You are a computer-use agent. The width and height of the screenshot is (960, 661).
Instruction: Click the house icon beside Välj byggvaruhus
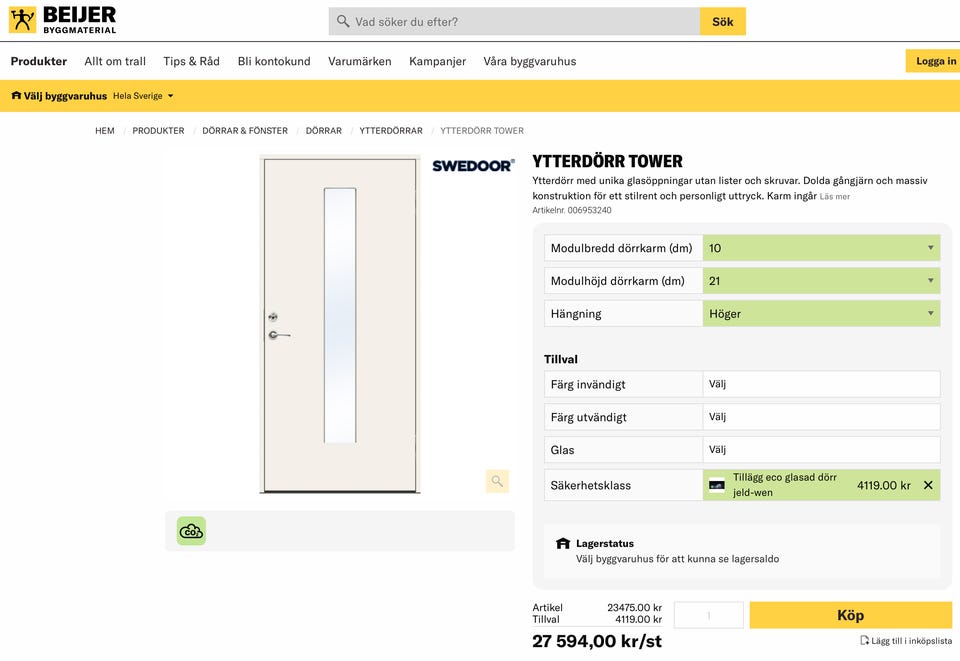pyautogui.click(x=16, y=96)
